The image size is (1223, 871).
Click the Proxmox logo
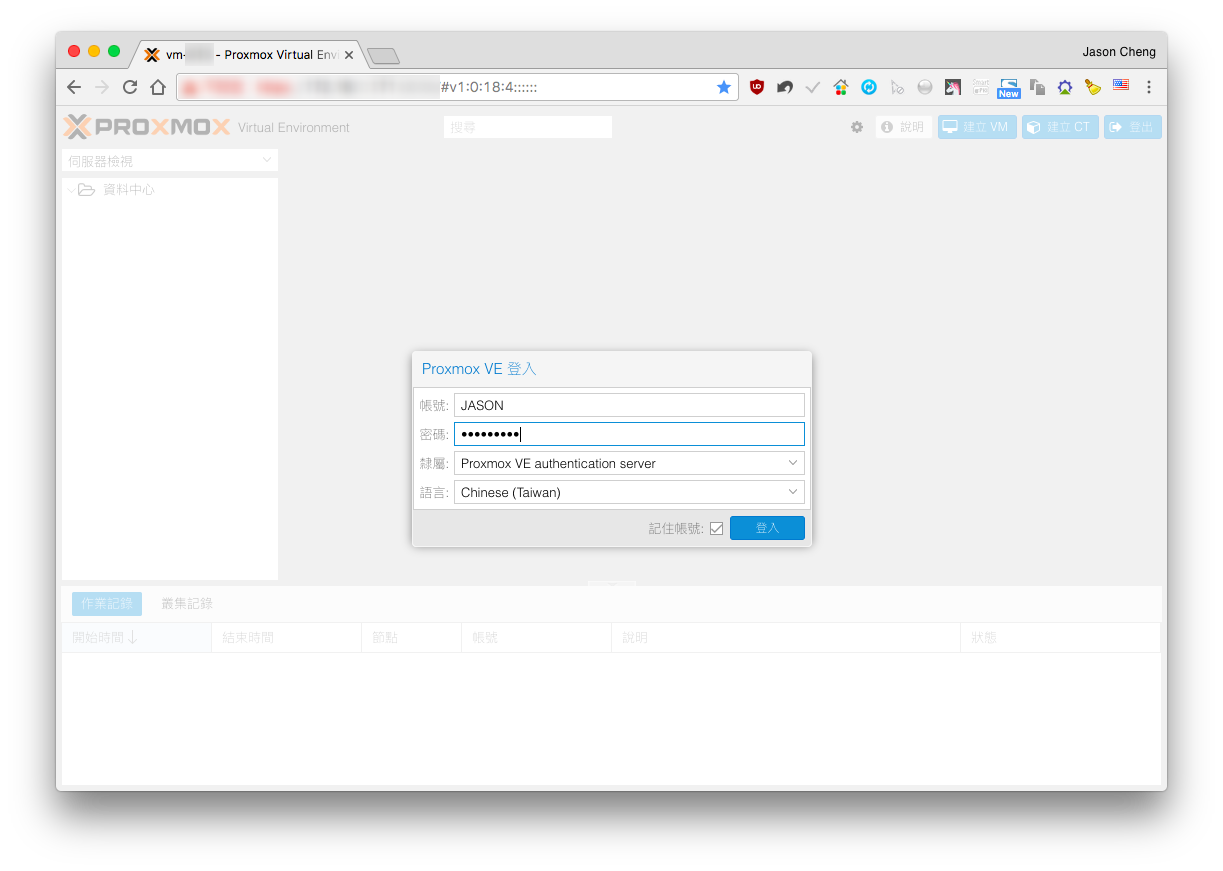click(x=147, y=127)
